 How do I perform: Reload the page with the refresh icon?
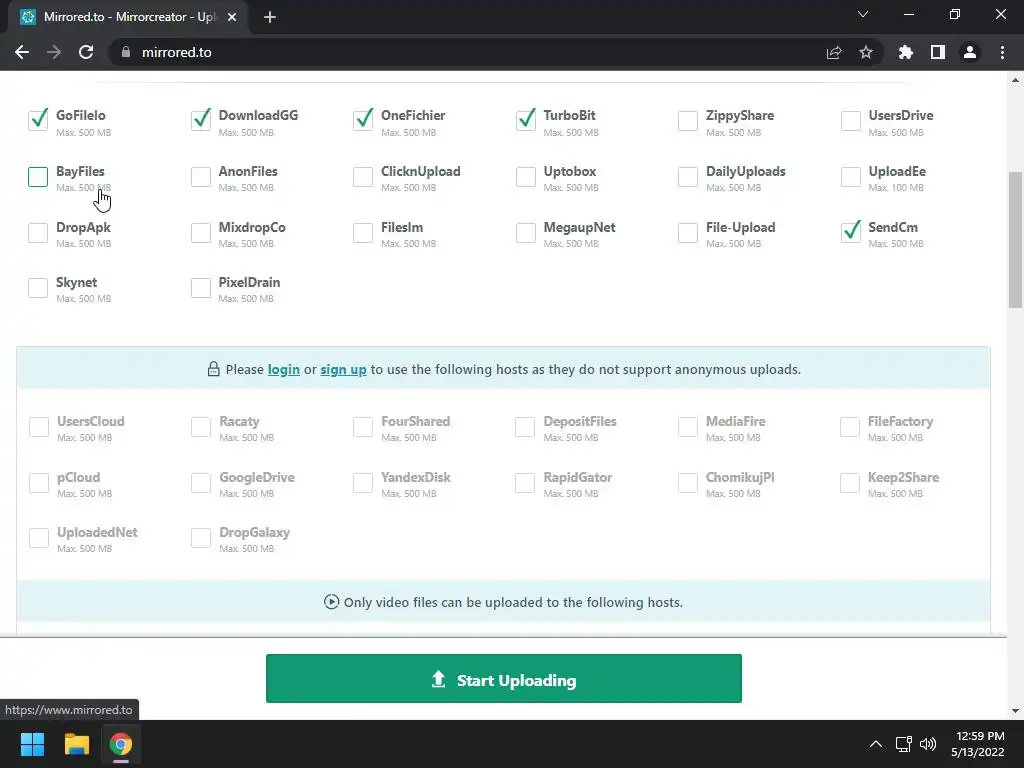point(86,52)
